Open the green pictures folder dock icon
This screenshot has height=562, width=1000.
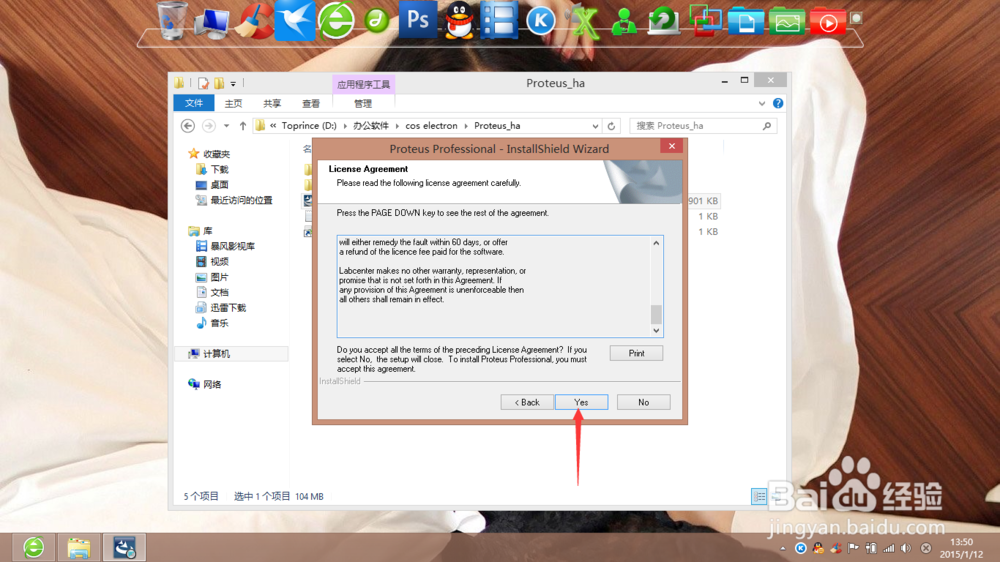(786, 20)
